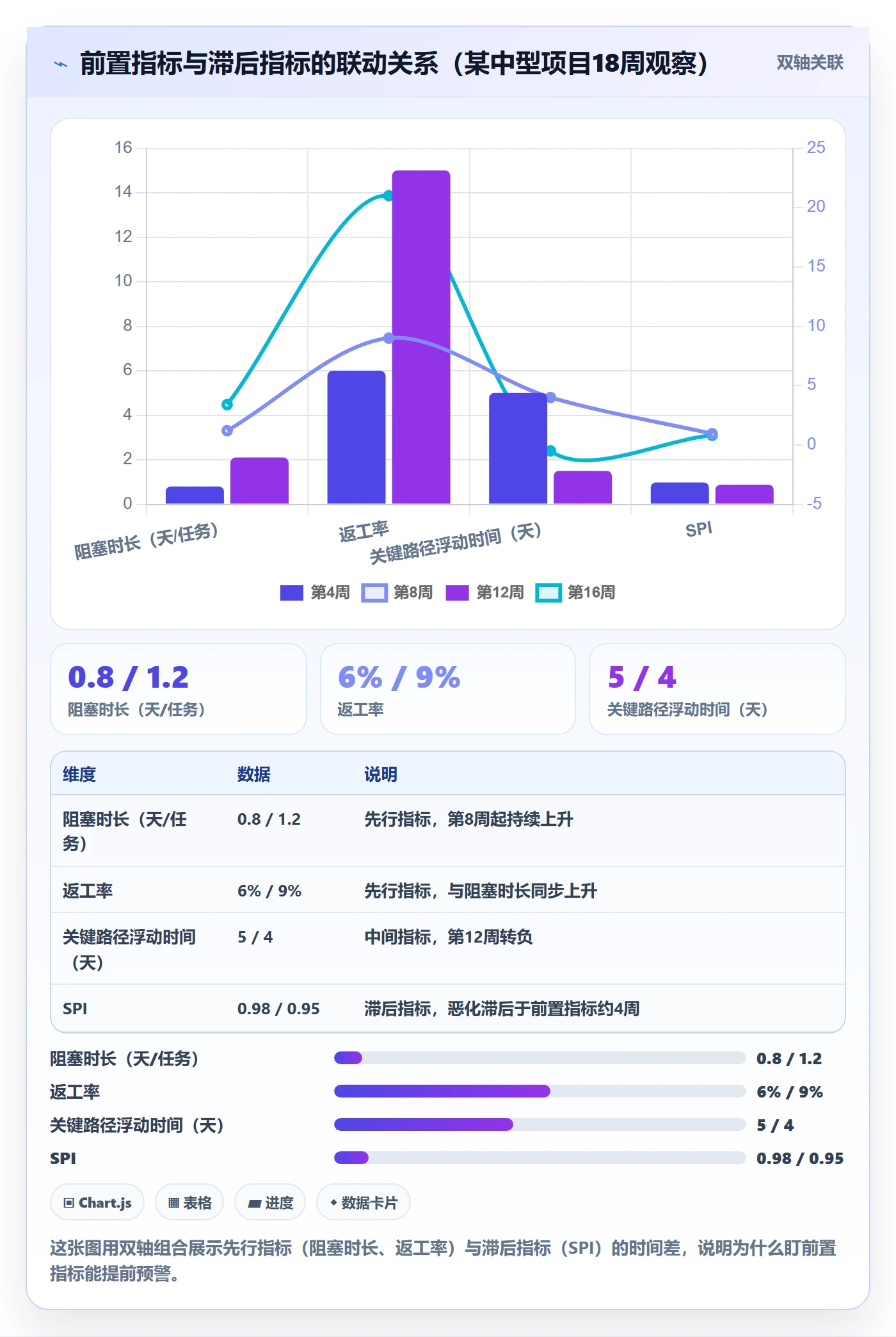Click table cell 先行指标，与阻塞时长同步上升
This screenshot has height=1337, width=896.
(x=481, y=891)
